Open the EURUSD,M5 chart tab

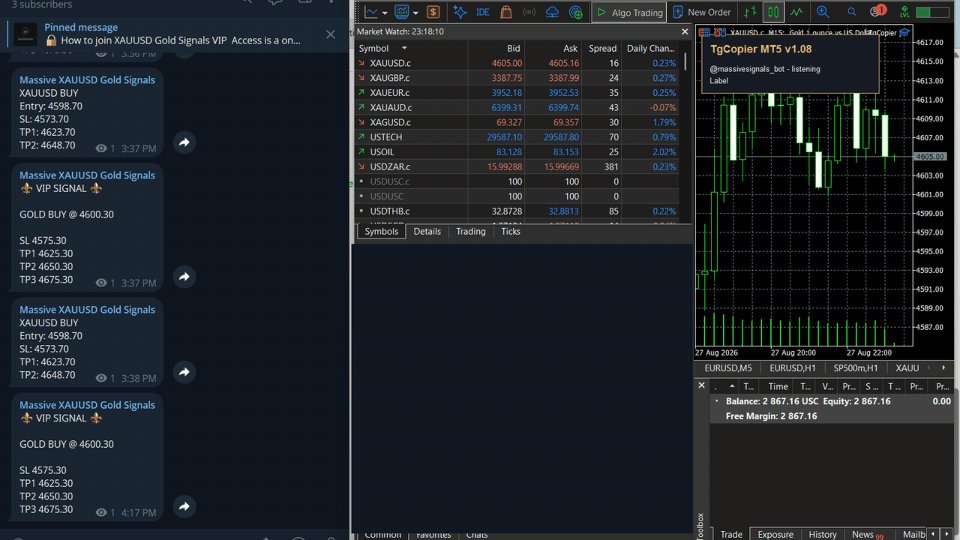(728, 368)
